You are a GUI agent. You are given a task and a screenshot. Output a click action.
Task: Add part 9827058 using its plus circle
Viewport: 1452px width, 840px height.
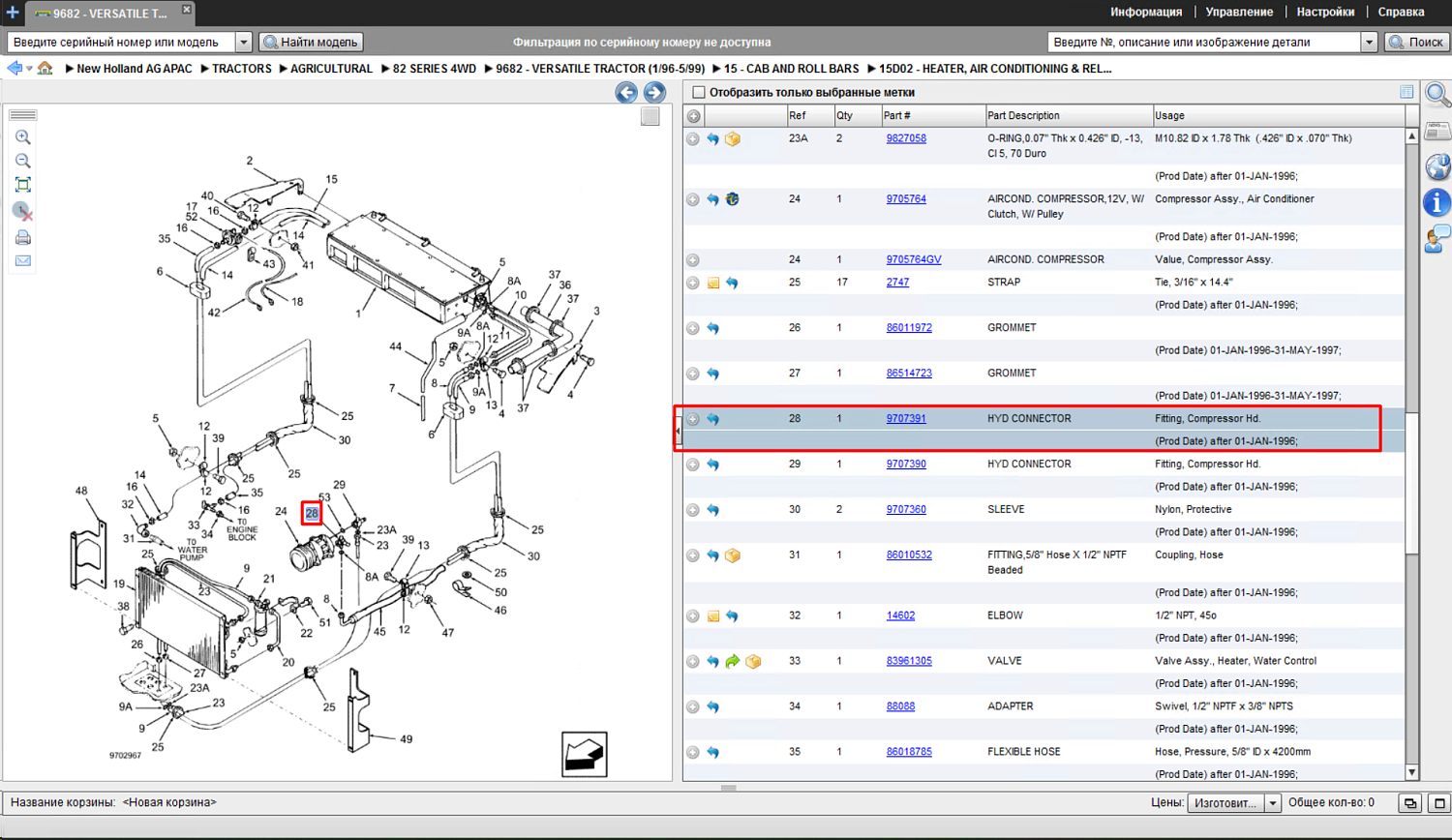(x=693, y=139)
